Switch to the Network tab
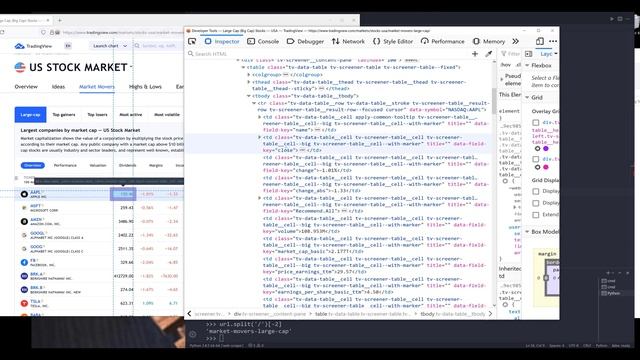The image size is (640, 360). pos(349,41)
